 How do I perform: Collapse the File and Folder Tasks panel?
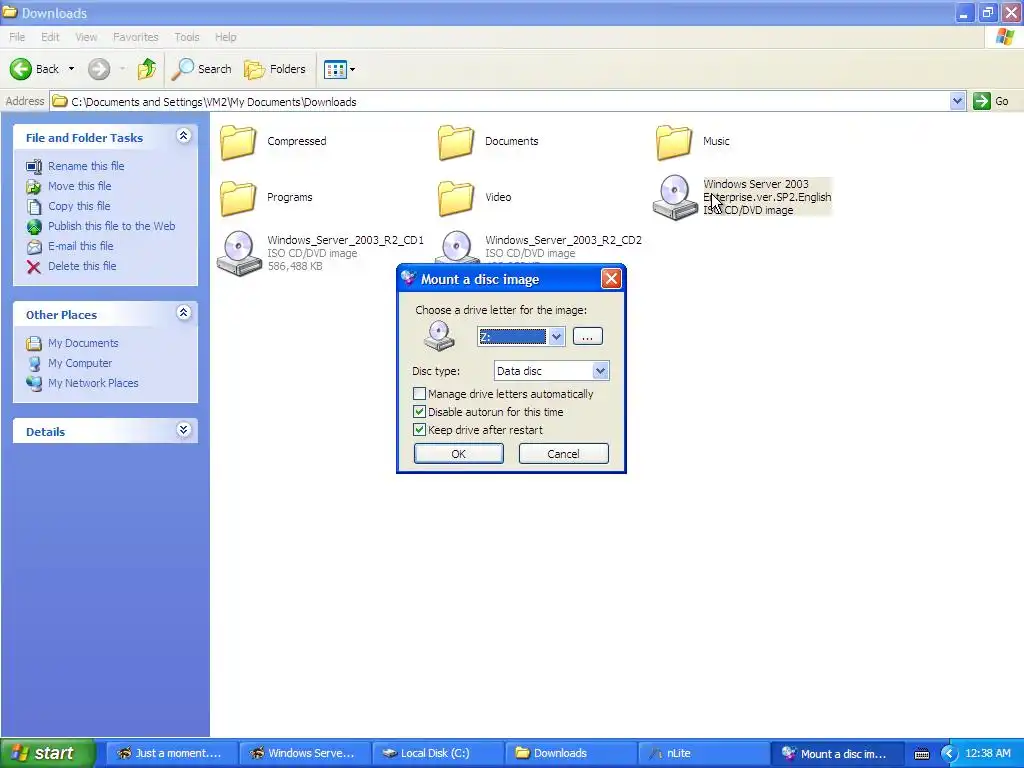click(x=184, y=136)
